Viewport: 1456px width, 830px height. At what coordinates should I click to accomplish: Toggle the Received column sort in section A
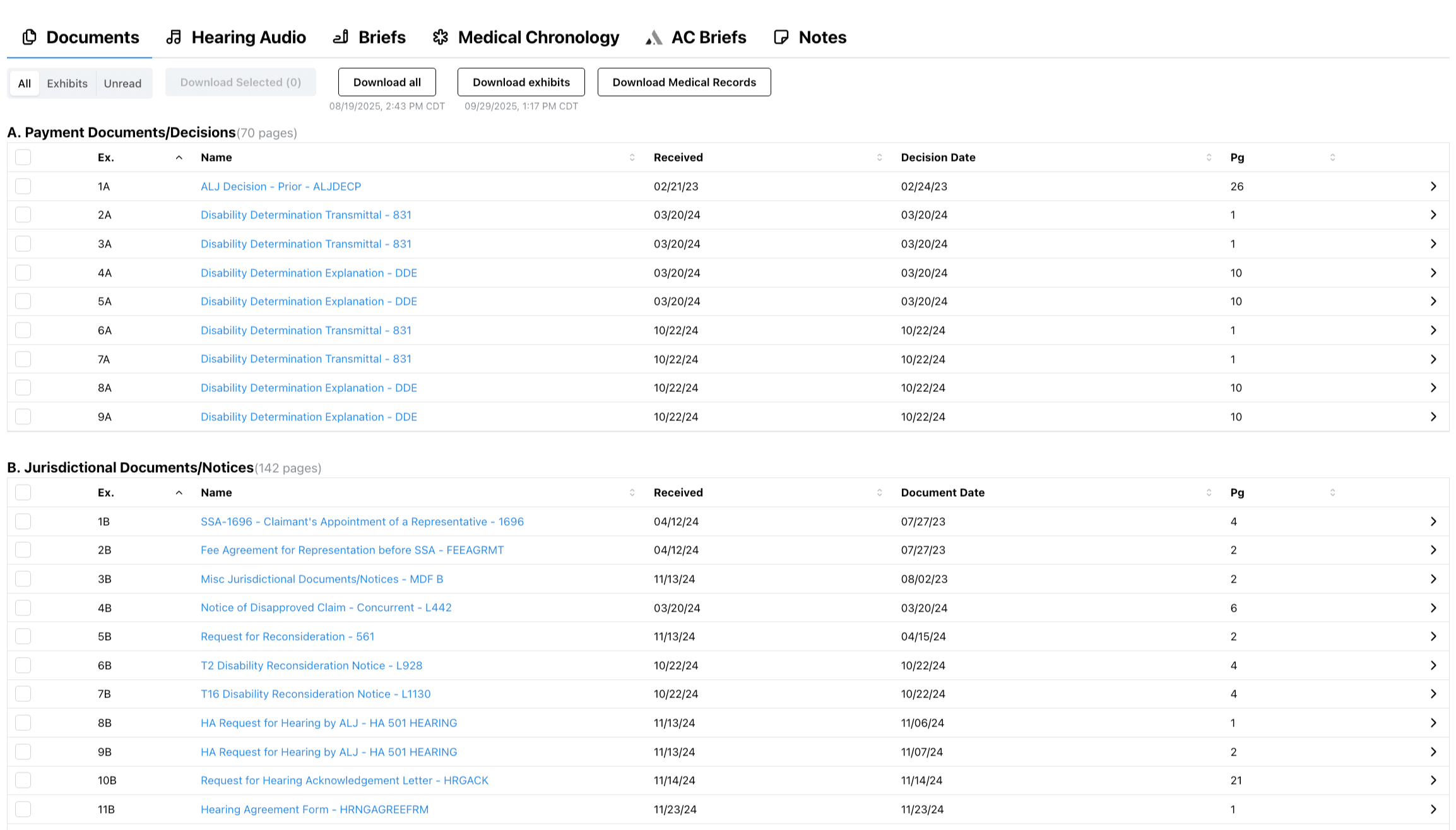coord(878,157)
